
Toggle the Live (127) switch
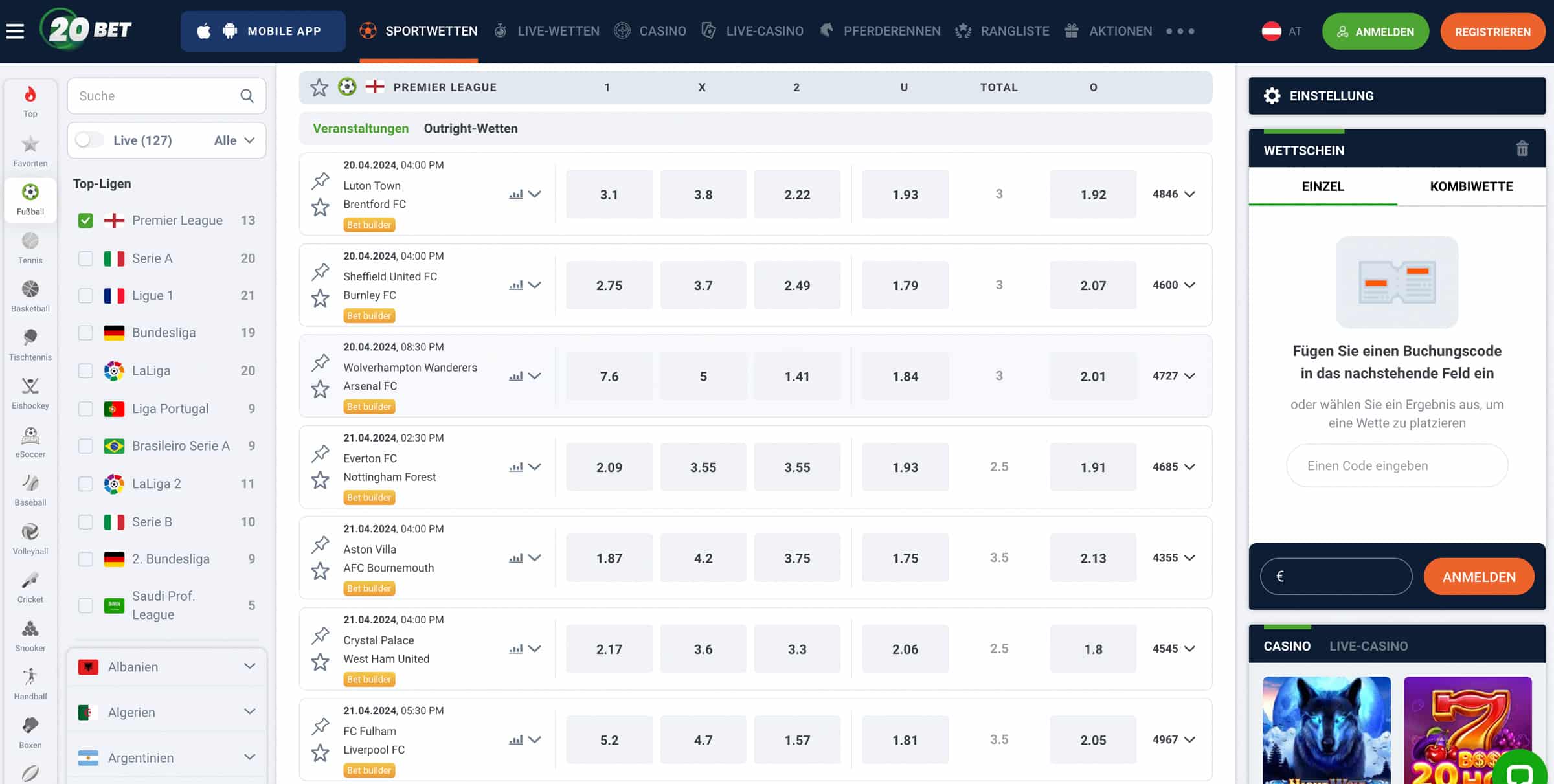pos(89,140)
